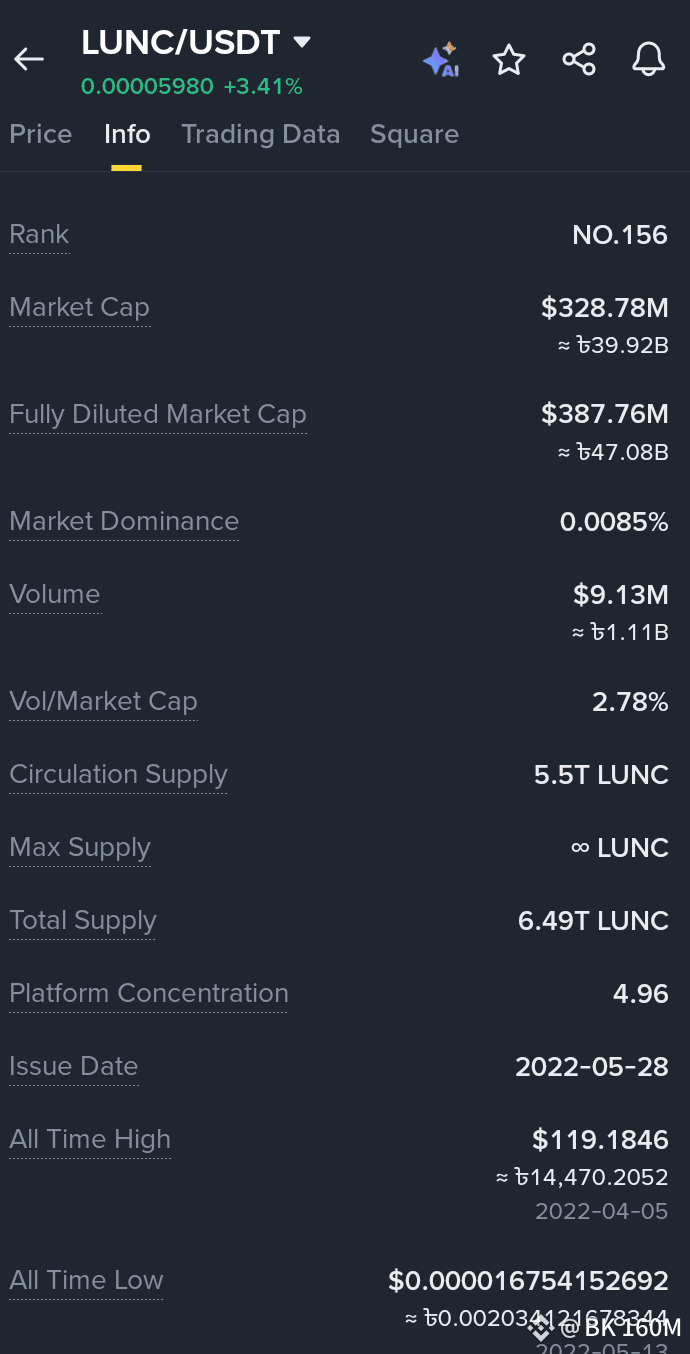Switch to the Price tab
The height and width of the screenshot is (1354, 690).
[x=41, y=134]
